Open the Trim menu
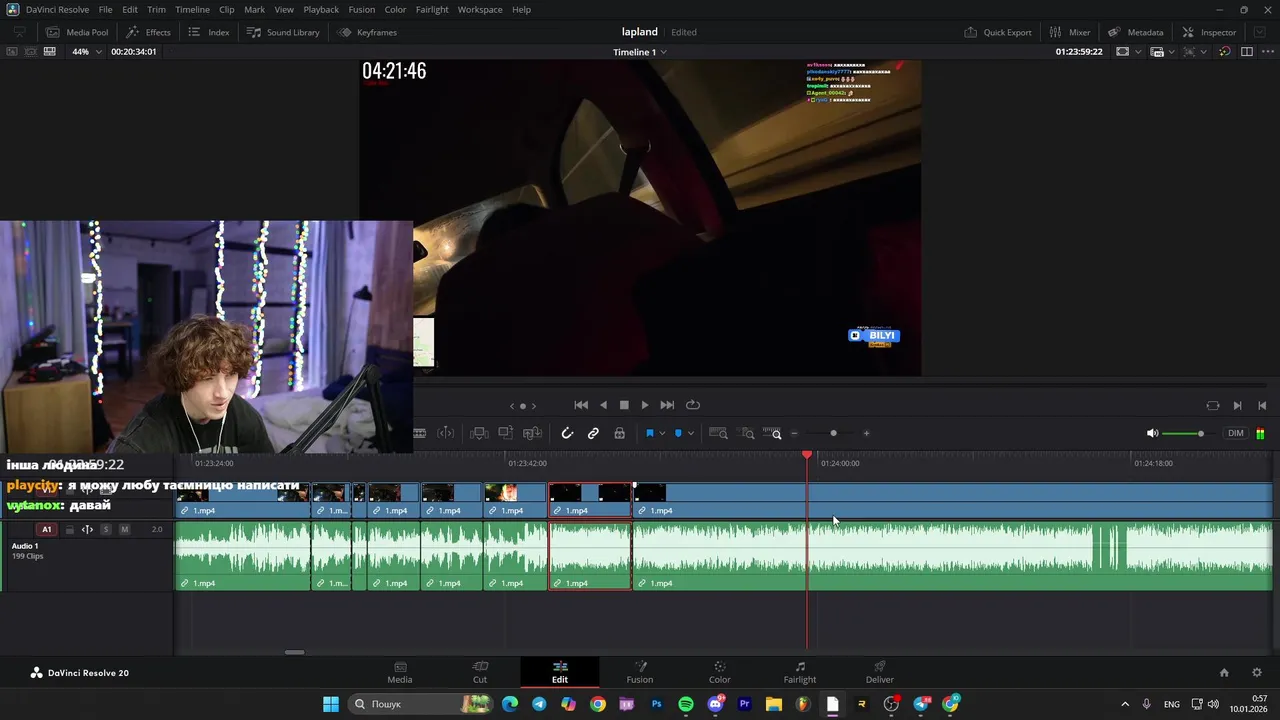Viewport: 1280px width, 720px height. [157, 9]
